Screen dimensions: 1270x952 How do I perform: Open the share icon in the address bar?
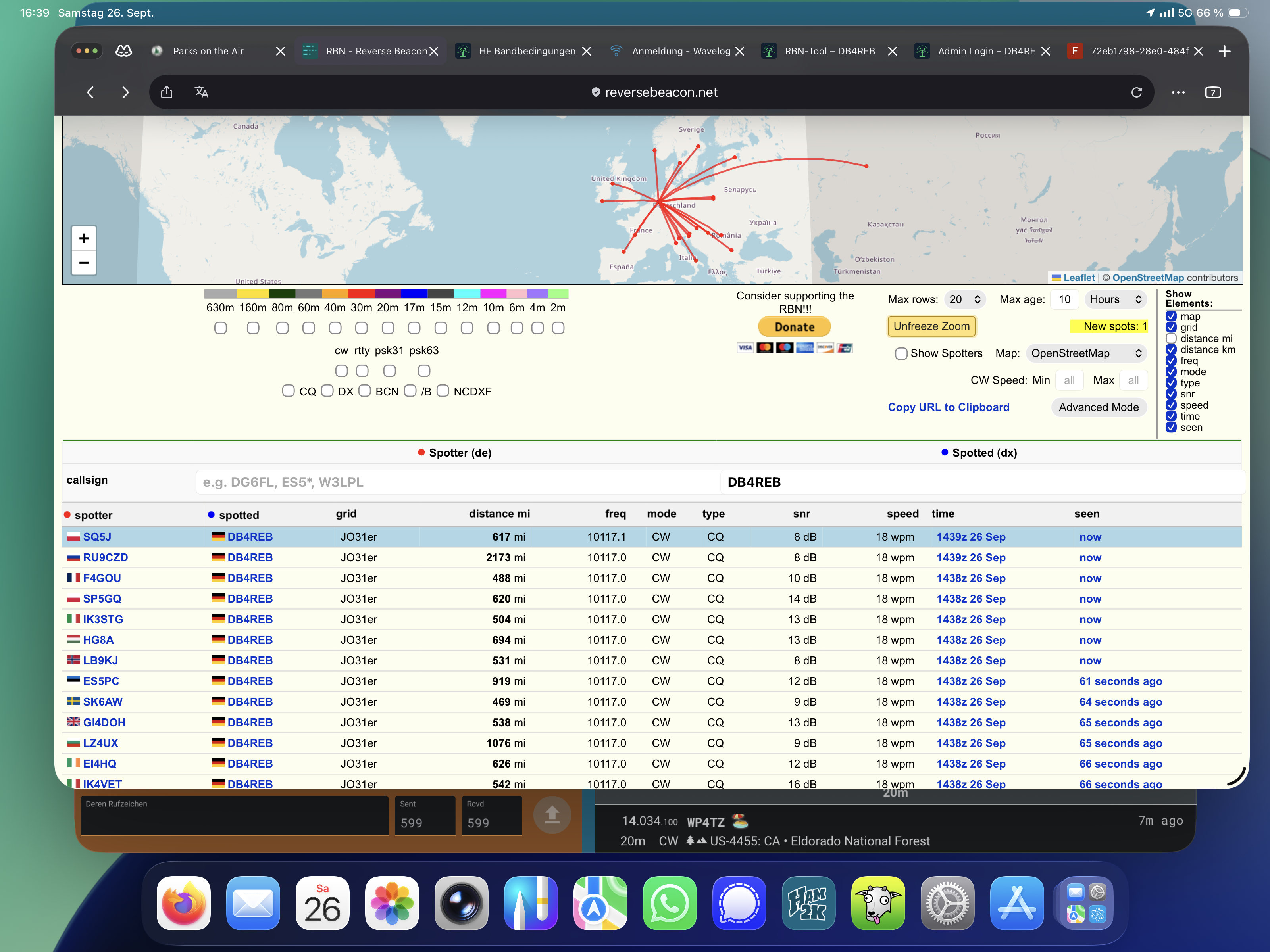[x=167, y=92]
